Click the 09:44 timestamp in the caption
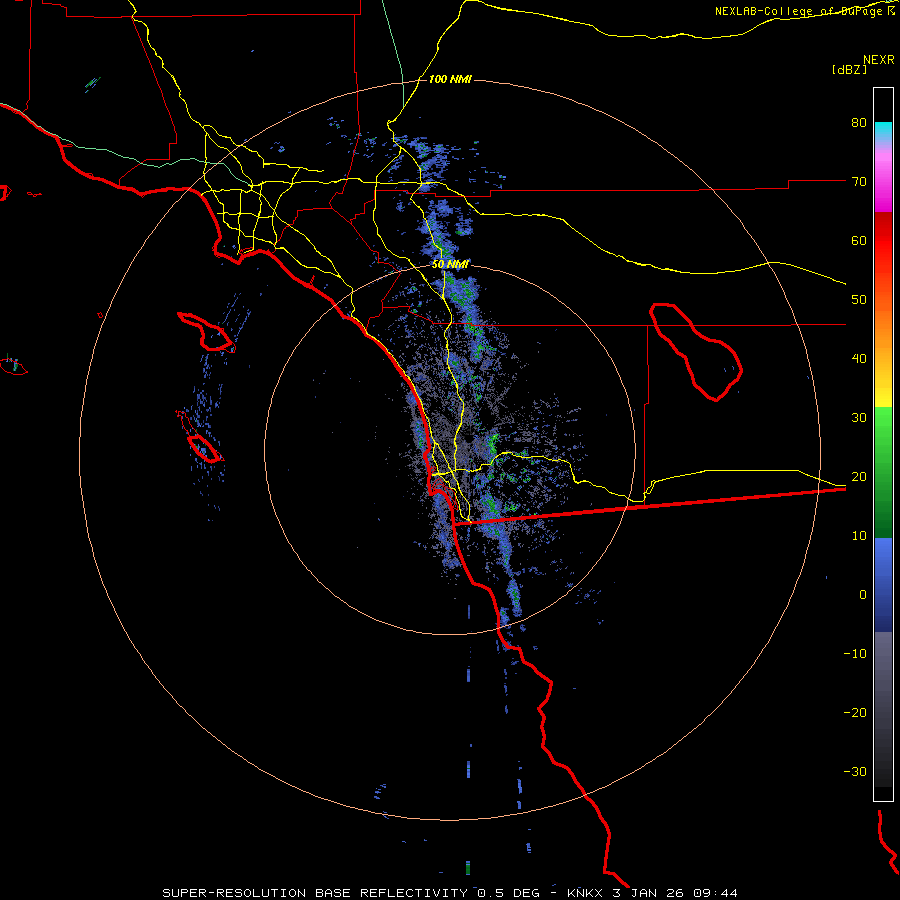Viewport: 900px width, 900px height. [x=715, y=893]
